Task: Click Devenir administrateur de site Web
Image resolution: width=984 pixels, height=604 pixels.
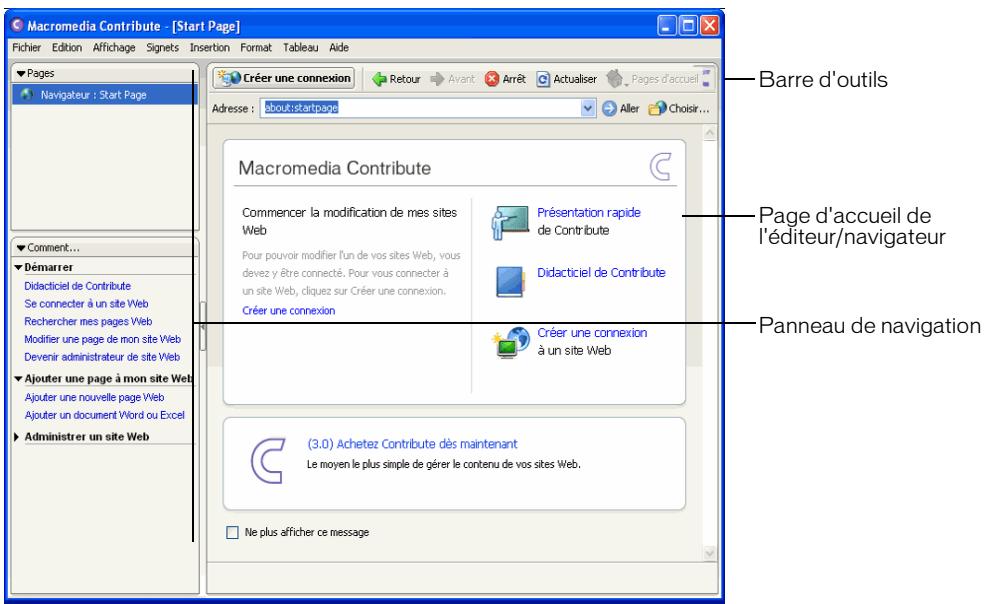Action: 102,357
